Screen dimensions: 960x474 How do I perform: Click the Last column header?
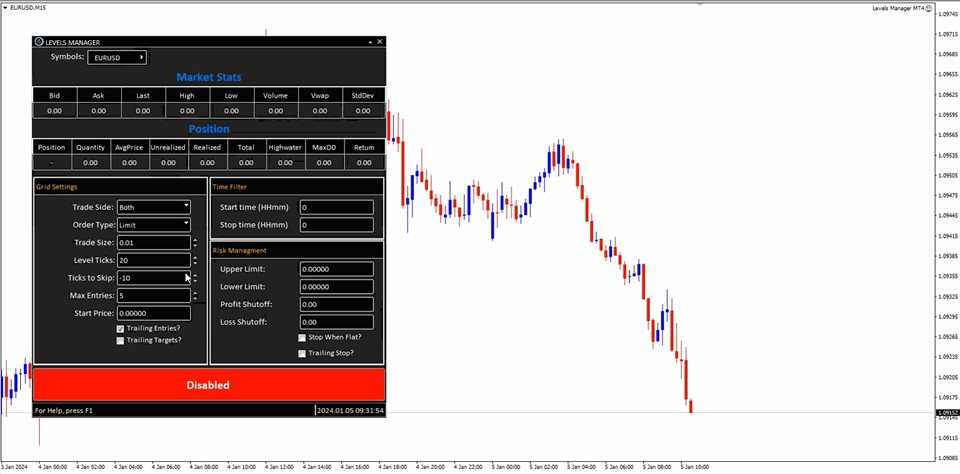(143, 96)
